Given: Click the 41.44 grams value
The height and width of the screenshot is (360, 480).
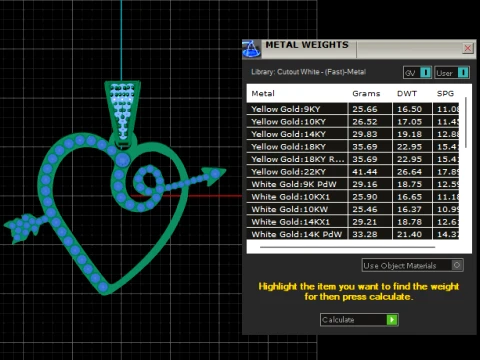Looking at the screenshot, I should click(x=365, y=172).
